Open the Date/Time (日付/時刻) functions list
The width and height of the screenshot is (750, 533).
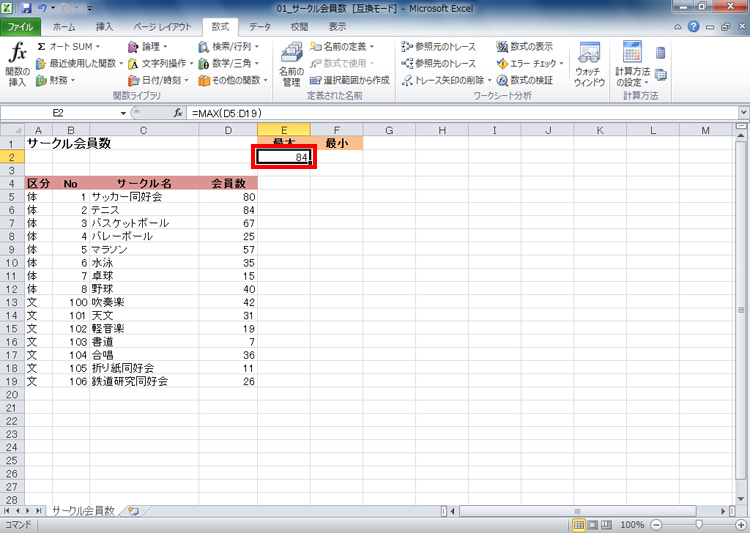pyautogui.click(x=158, y=80)
